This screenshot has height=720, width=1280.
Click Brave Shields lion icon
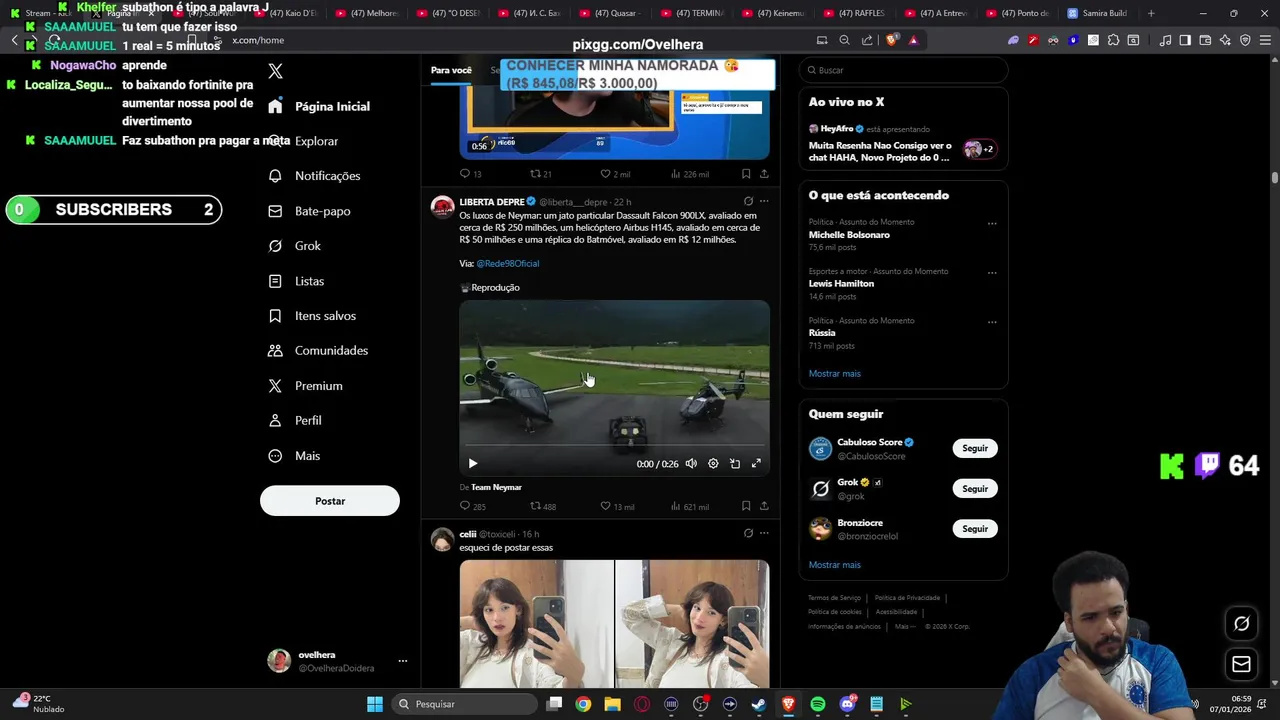(892, 40)
